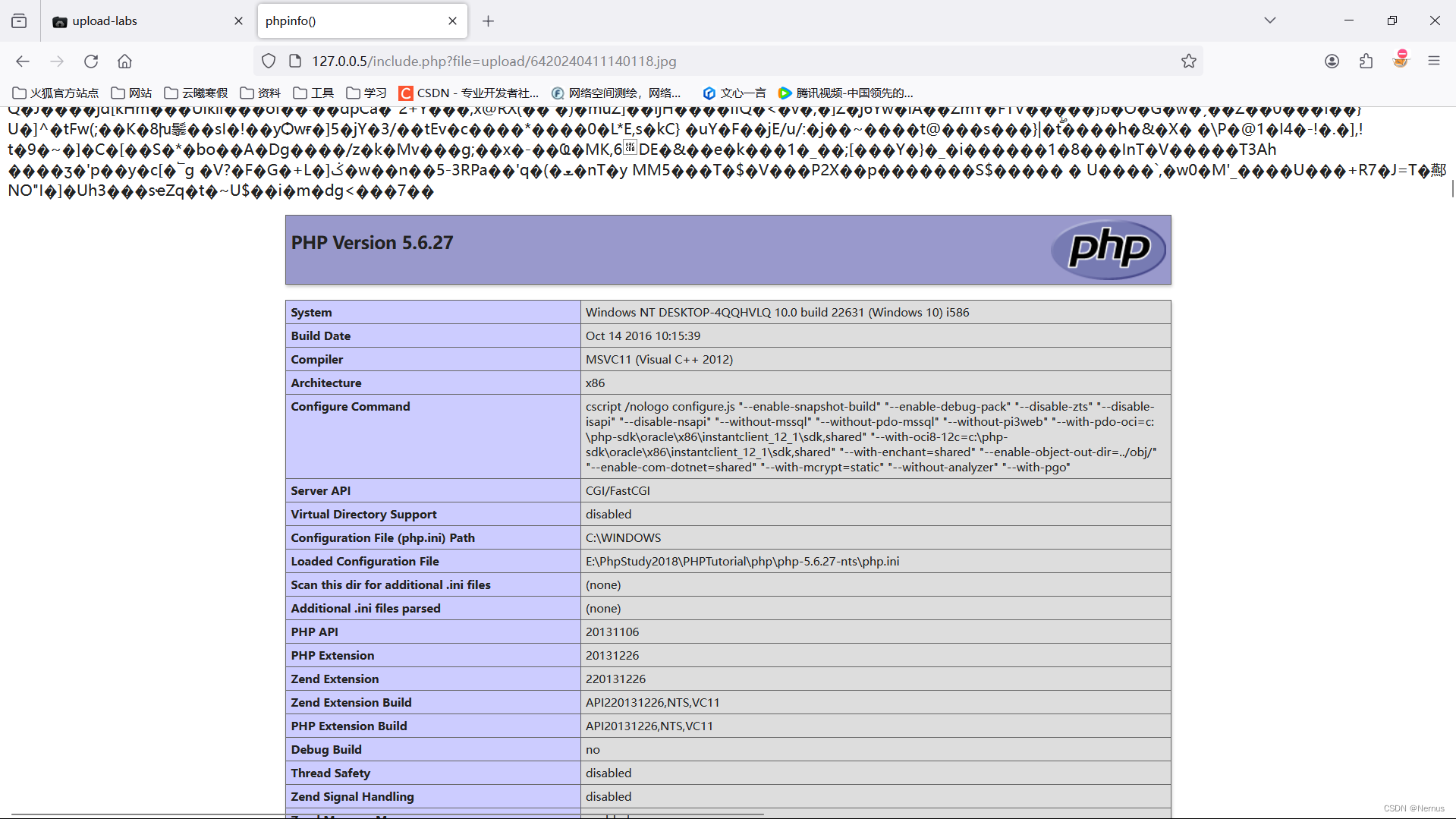Open 火狐官方站点 bookmark folder
The width and height of the screenshot is (1456, 819).
pyautogui.click(x=55, y=93)
